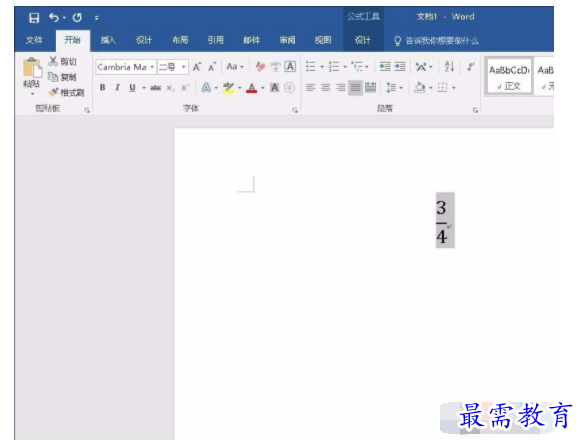
Task: Toggle Underline formatting
Action: point(132,88)
